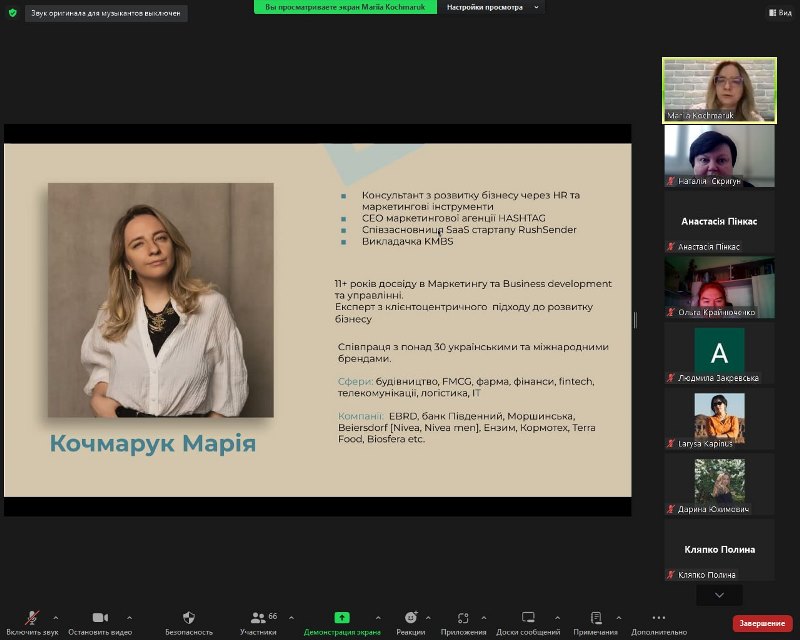Click the red Завершение button
This screenshot has width=800, height=640.
click(x=762, y=623)
